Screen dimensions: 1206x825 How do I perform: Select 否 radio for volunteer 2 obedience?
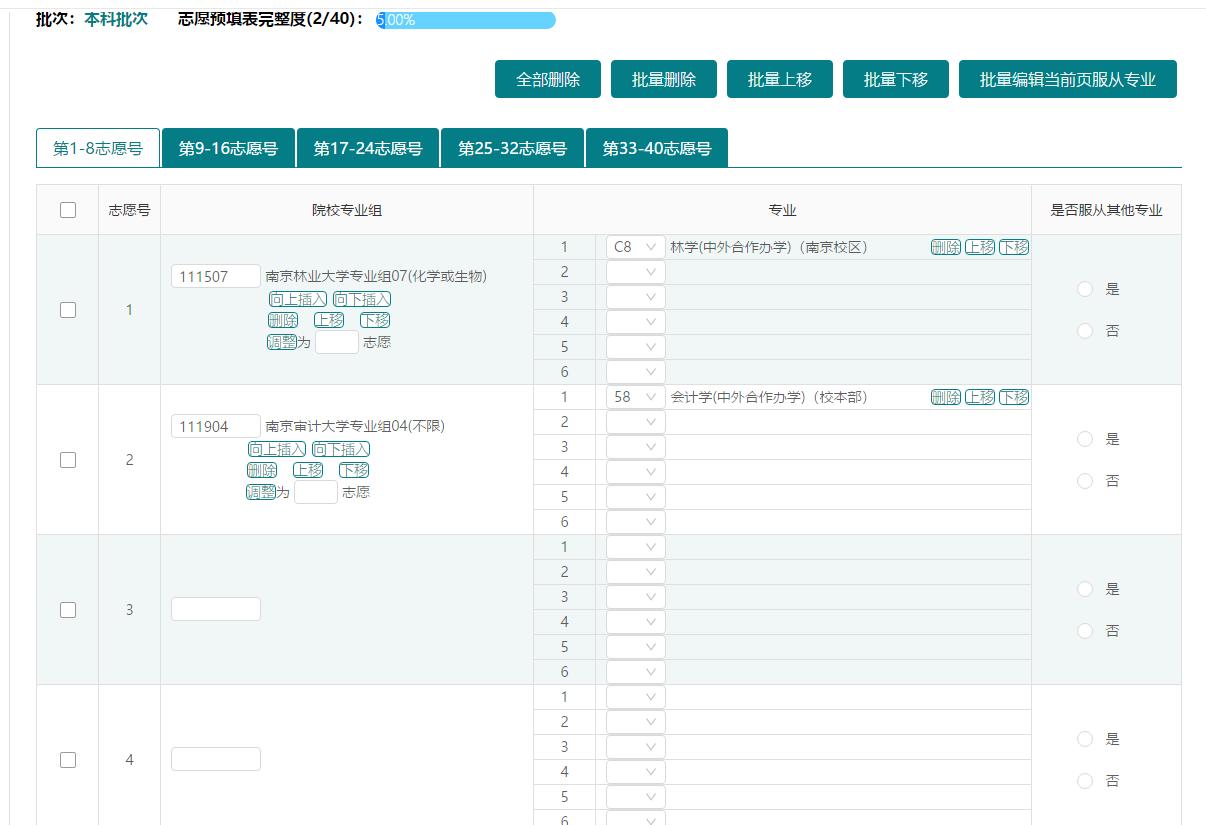click(1085, 481)
